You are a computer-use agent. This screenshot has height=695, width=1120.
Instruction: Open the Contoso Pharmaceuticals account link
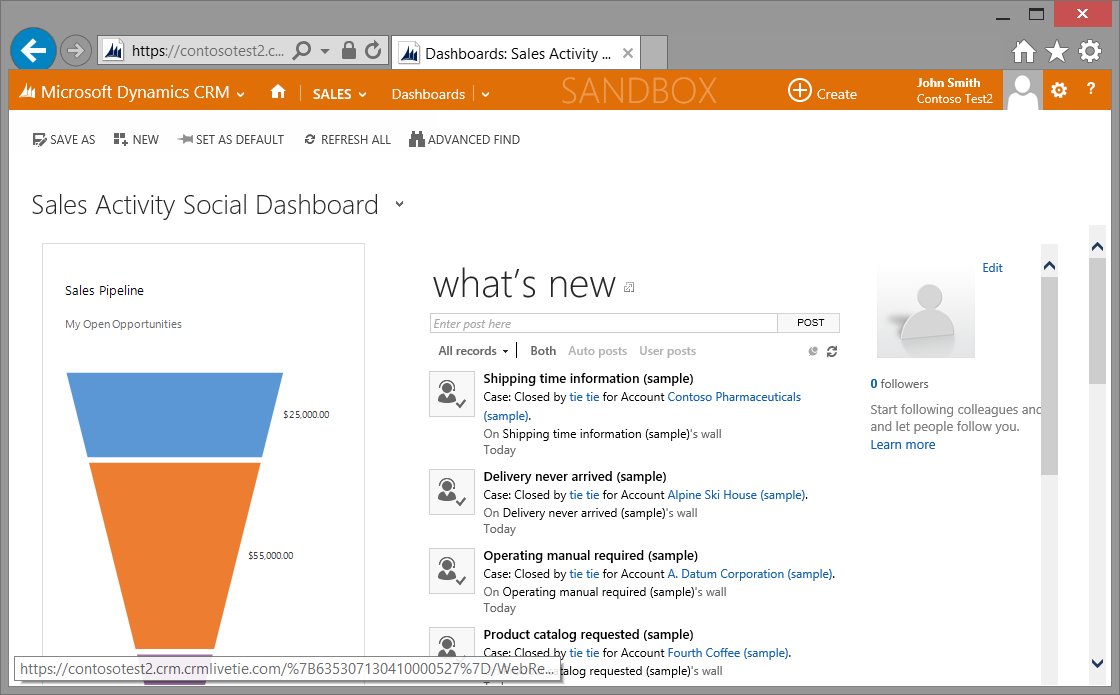733,397
